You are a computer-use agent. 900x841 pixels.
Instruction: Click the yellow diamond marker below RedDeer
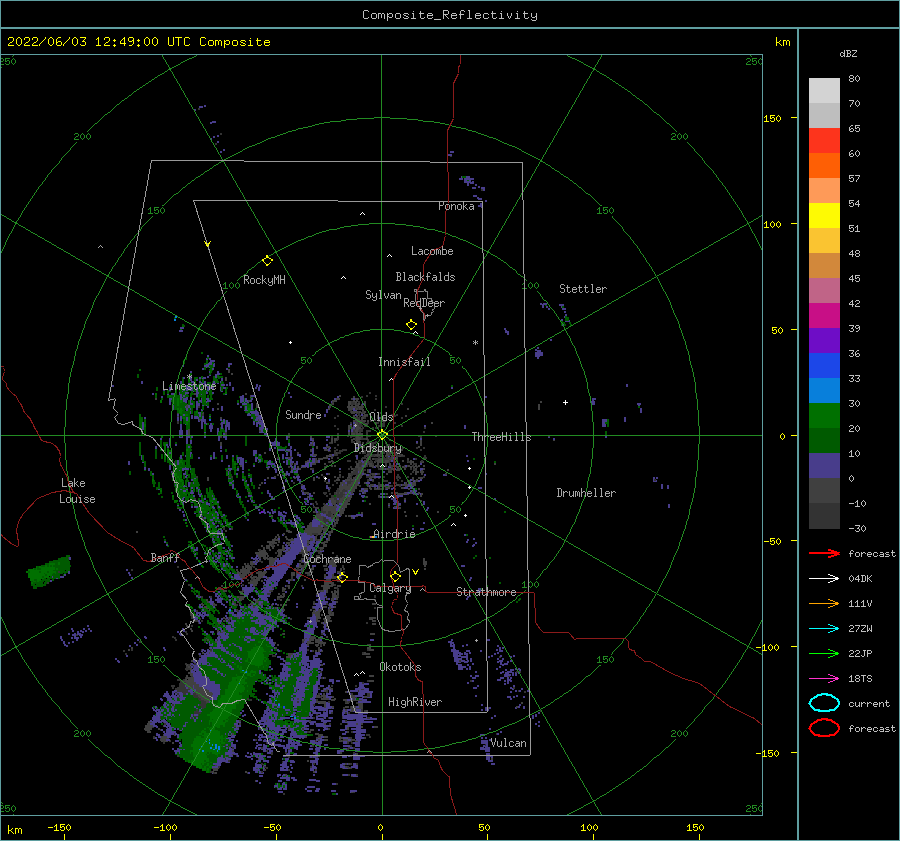tap(411, 325)
